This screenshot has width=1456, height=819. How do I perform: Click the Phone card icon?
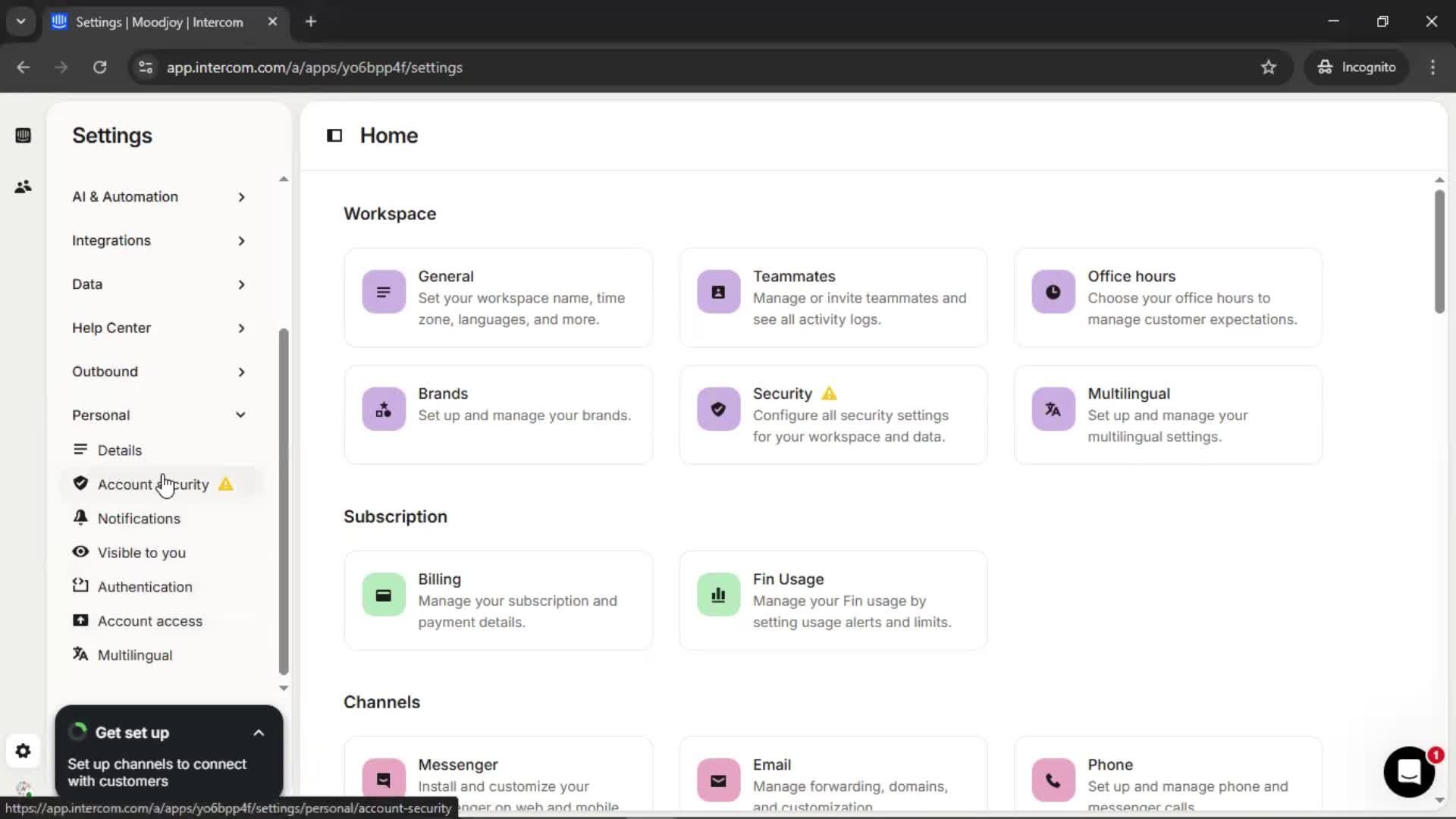(x=1053, y=780)
